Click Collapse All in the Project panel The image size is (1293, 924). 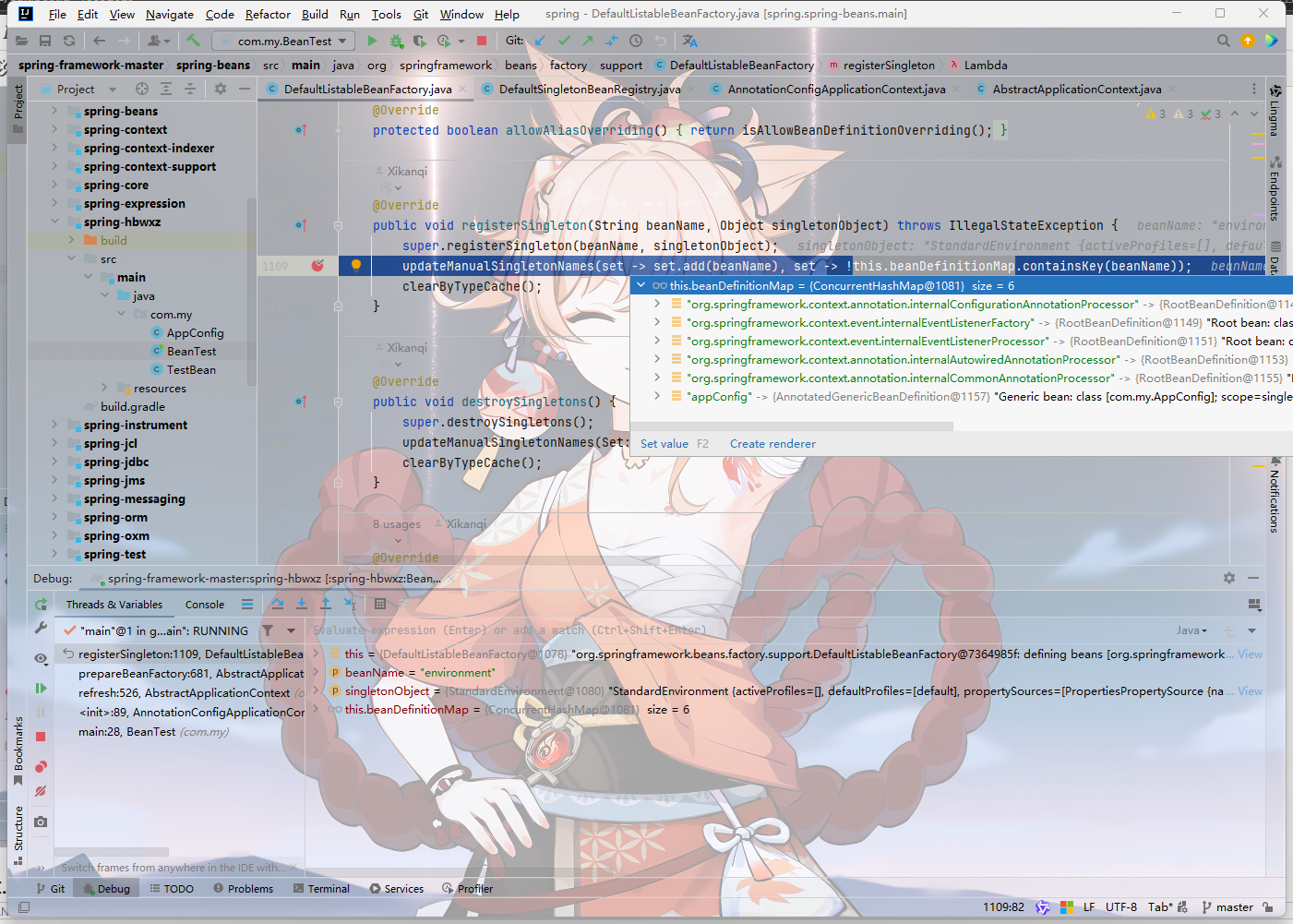tap(189, 89)
